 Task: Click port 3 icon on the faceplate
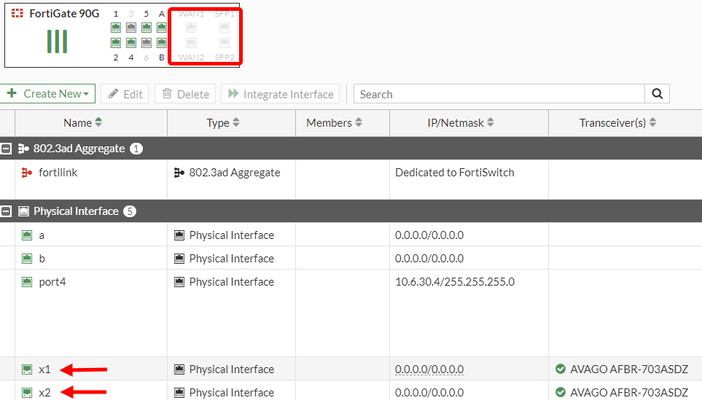tap(131, 28)
